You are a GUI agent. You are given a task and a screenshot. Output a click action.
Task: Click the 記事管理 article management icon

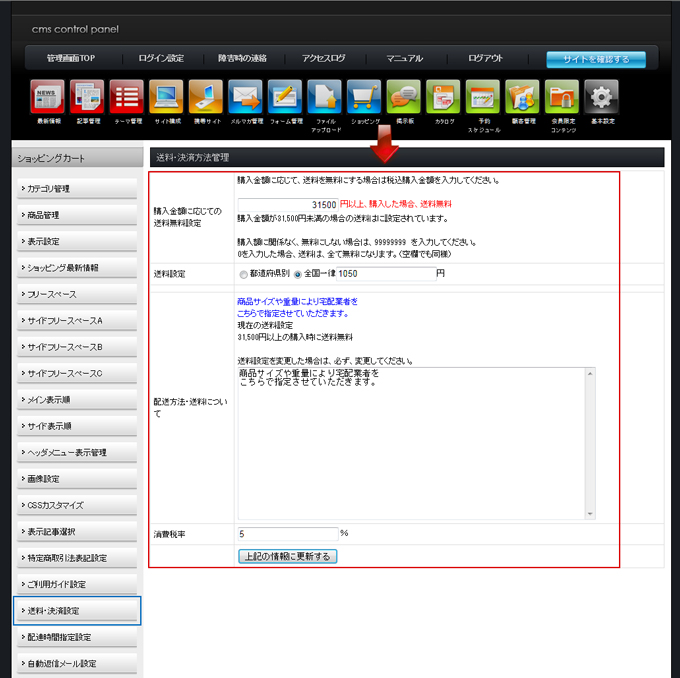click(87, 98)
